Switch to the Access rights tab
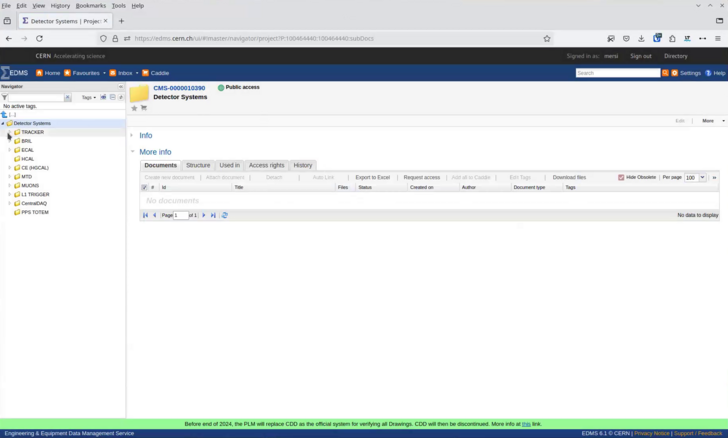The image size is (728, 438). [266, 165]
